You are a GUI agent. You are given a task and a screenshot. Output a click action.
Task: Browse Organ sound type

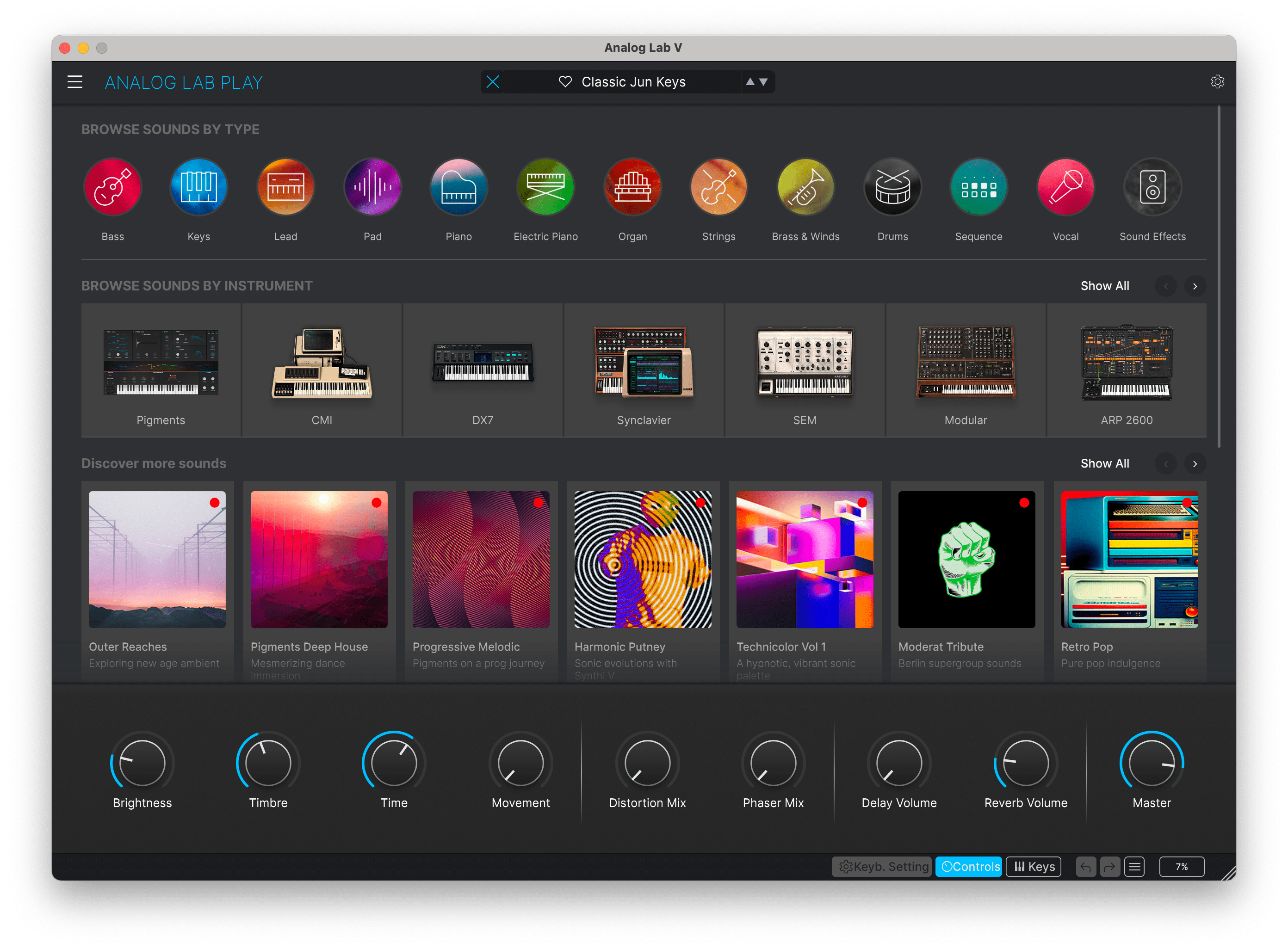point(632,187)
